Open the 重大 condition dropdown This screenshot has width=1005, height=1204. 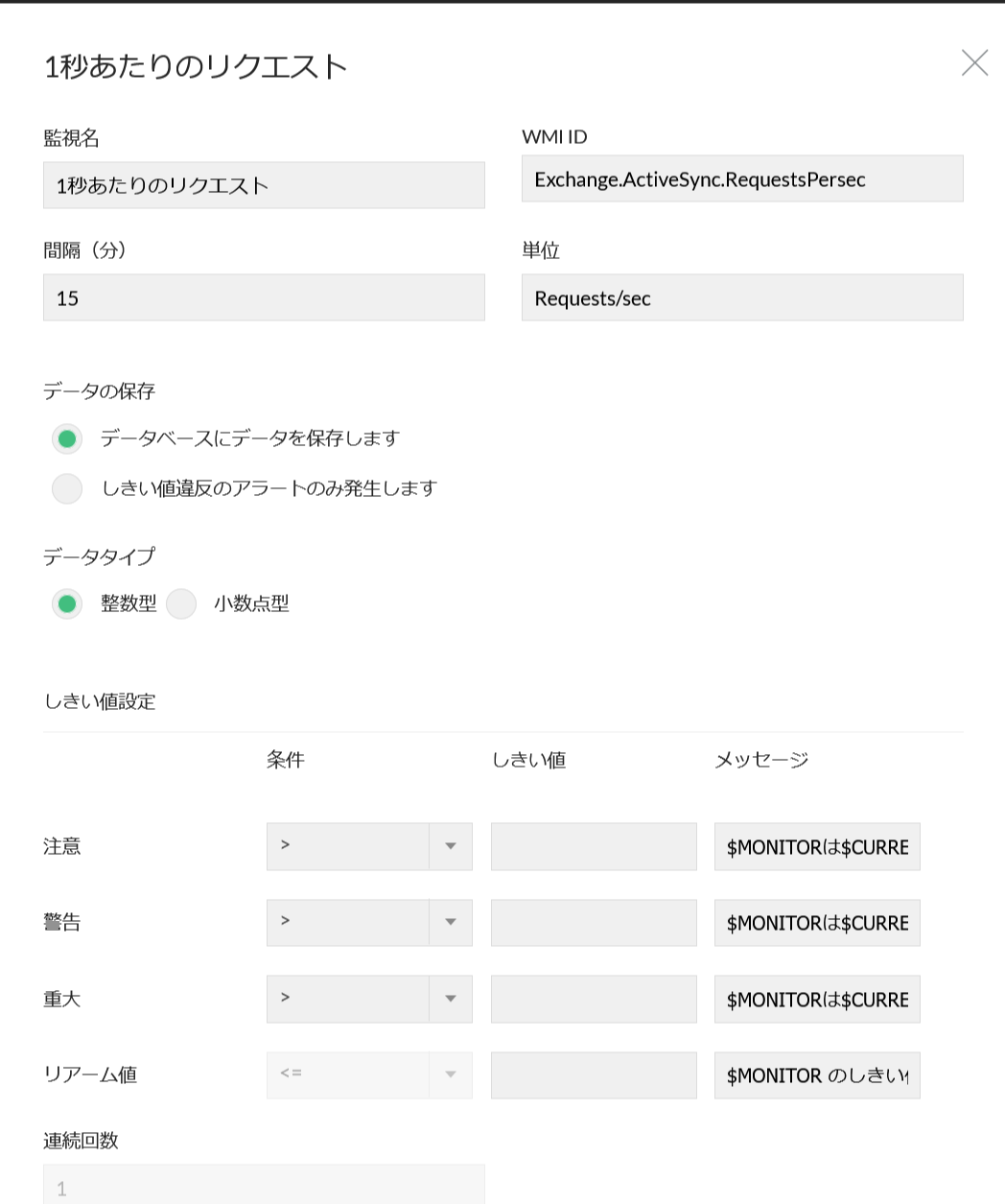tap(369, 1000)
